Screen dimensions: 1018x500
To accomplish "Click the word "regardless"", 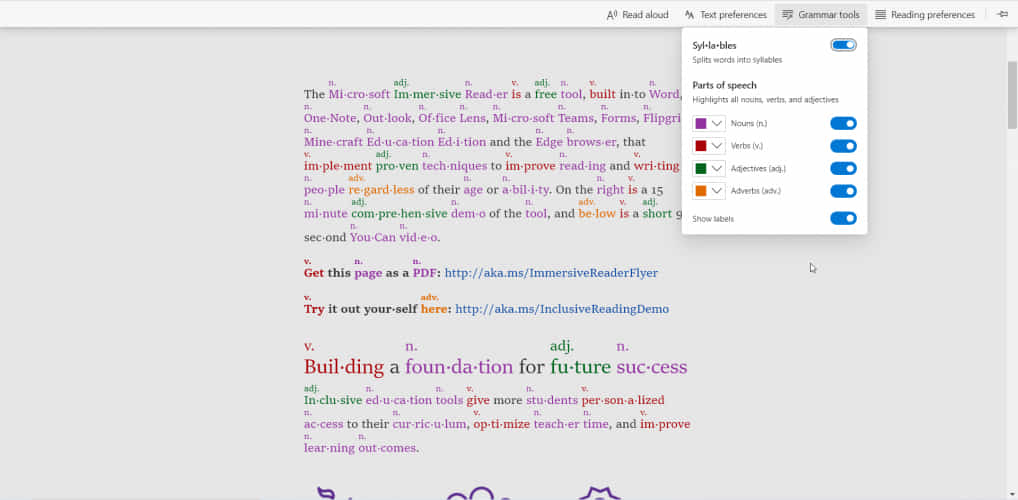I will (381, 190).
